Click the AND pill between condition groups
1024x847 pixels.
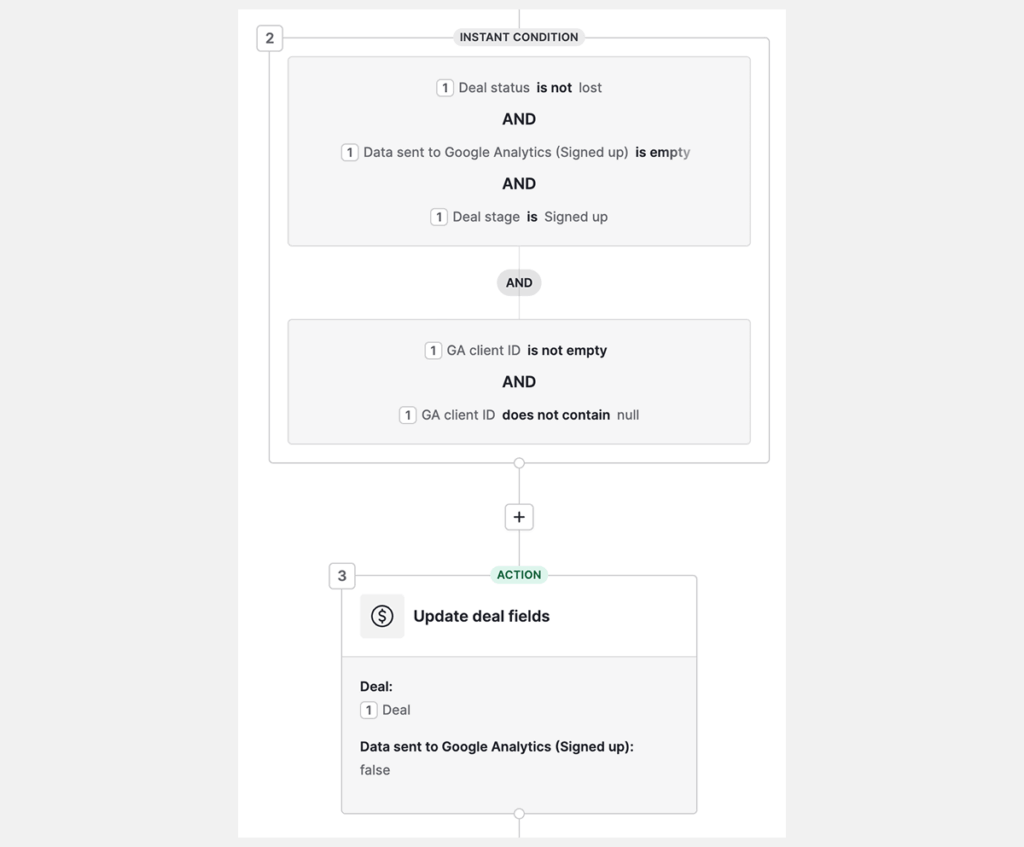[519, 283]
